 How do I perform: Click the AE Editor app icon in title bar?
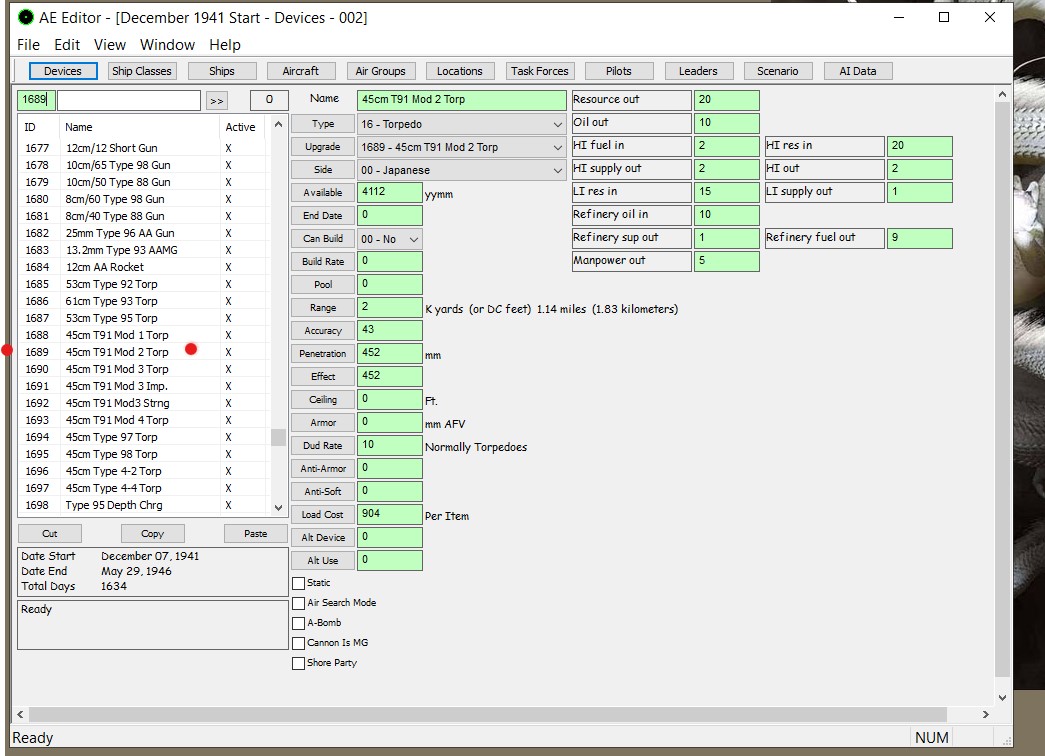coord(26,17)
